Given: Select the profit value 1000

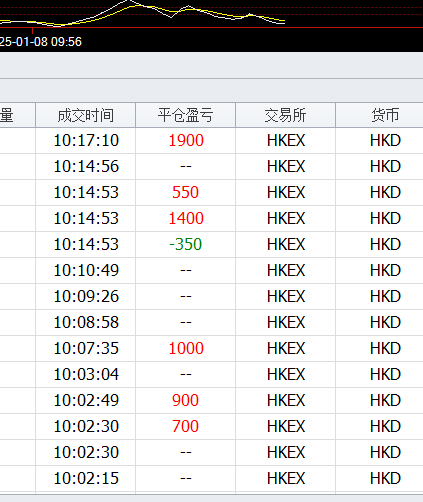Looking at the screenshot, I should [186, 348].
